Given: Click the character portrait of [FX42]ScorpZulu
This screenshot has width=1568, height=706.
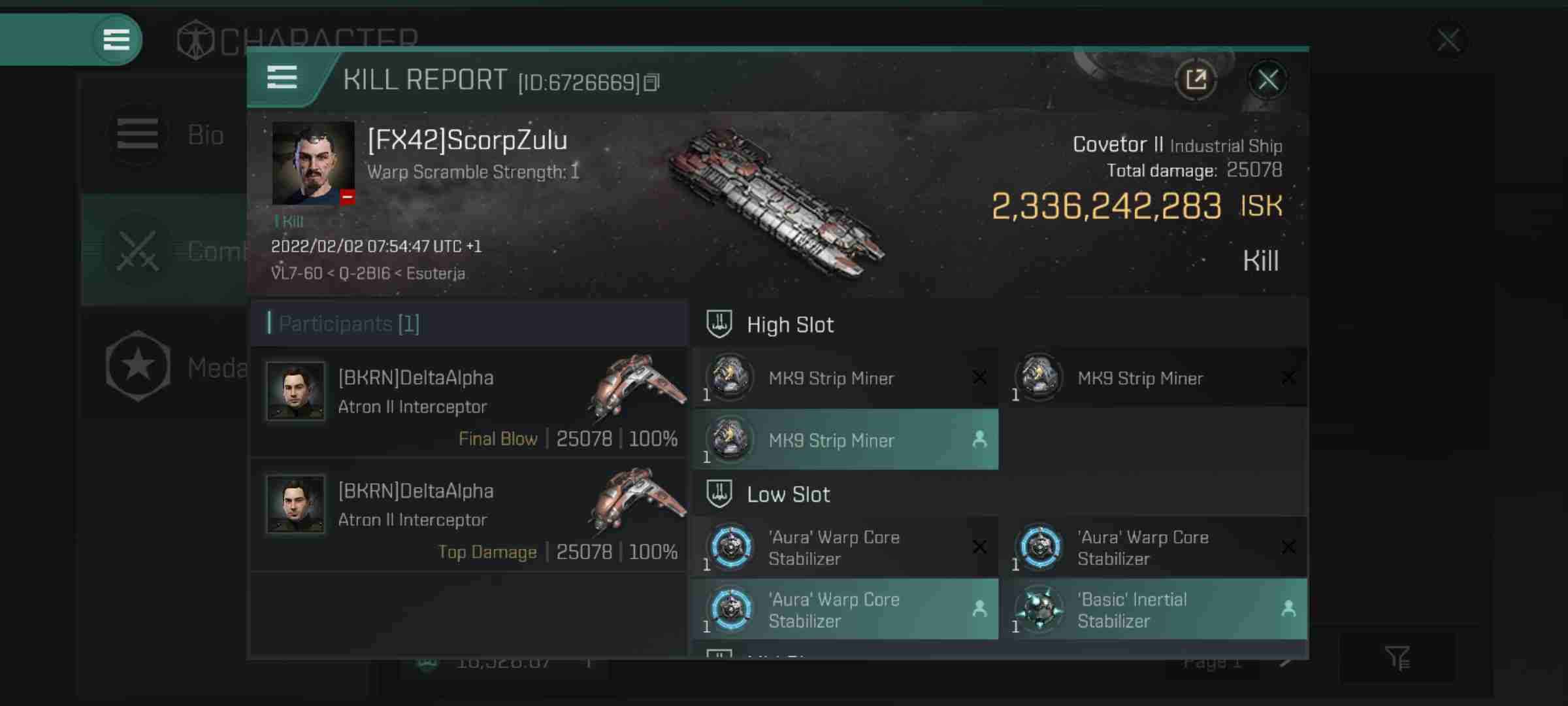Looking at the screenshot, I should tap(313, 162).
